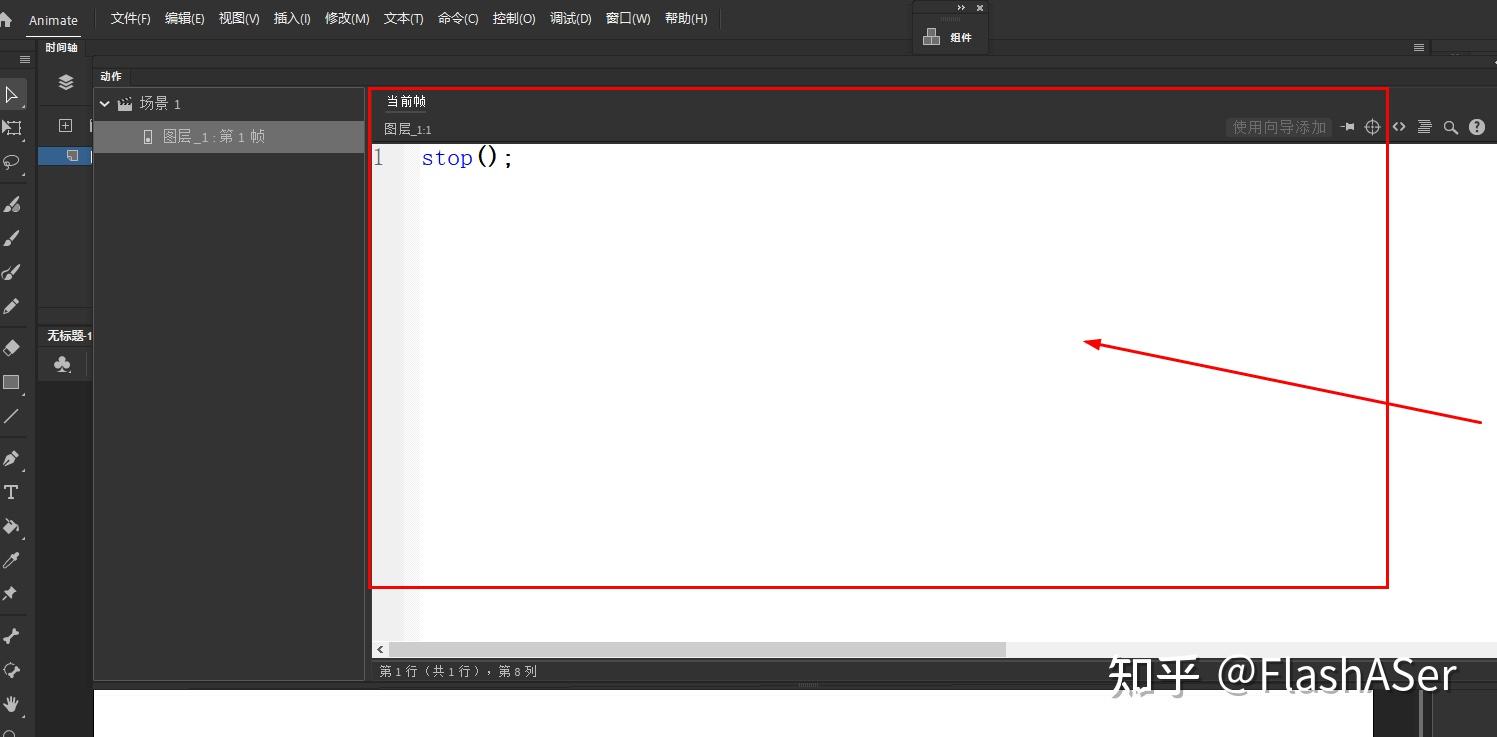
Task: Select the 时间轴 panel tab
Action: tap(61, 48)
